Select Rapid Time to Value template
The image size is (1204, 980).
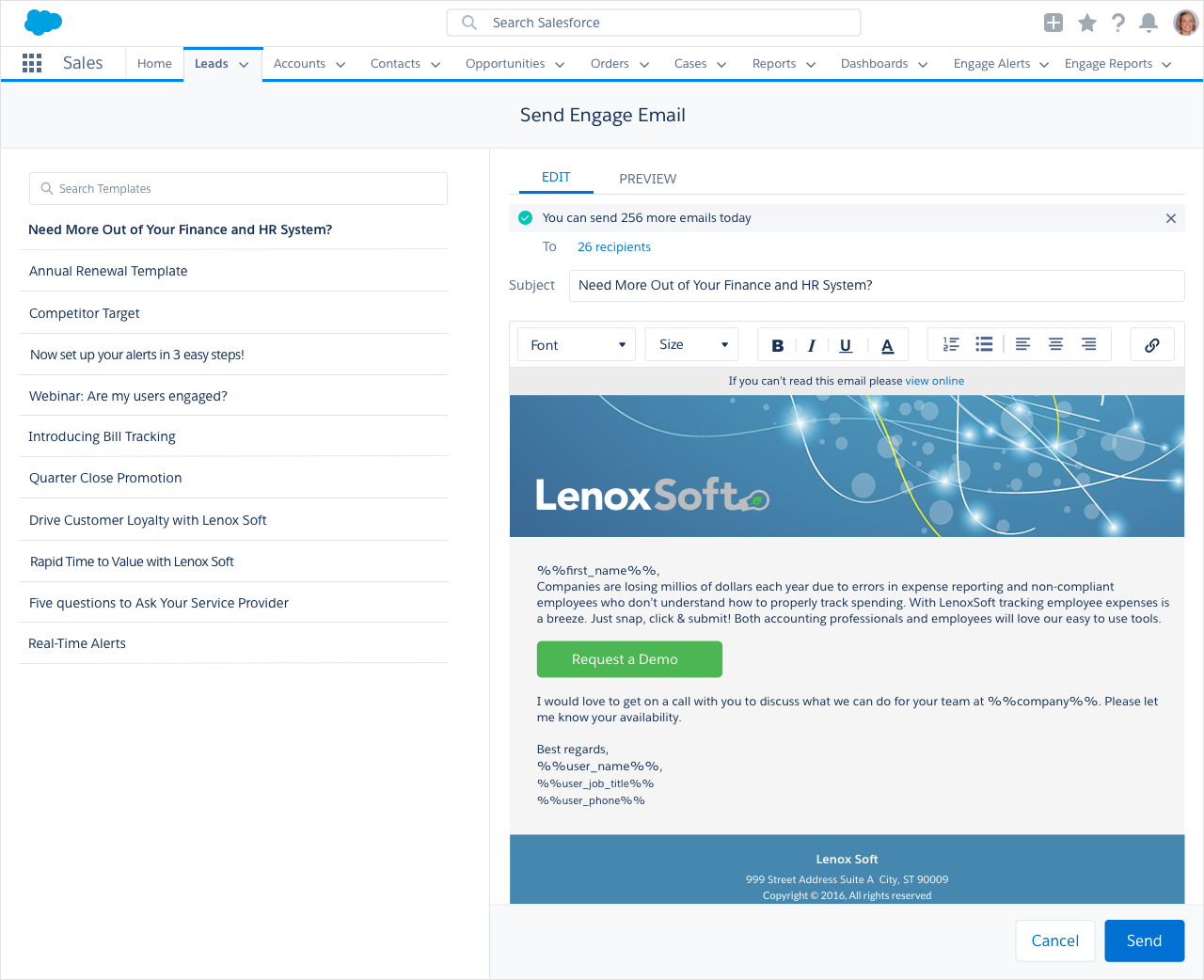(x=233, y=561)
